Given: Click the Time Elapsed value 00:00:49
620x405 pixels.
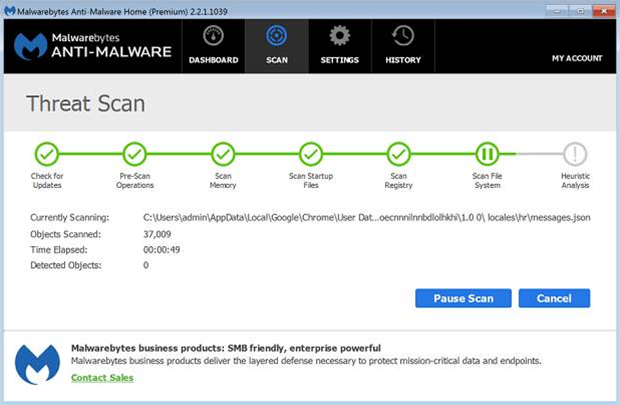Looking at the screenshot, I should point(161,250).
